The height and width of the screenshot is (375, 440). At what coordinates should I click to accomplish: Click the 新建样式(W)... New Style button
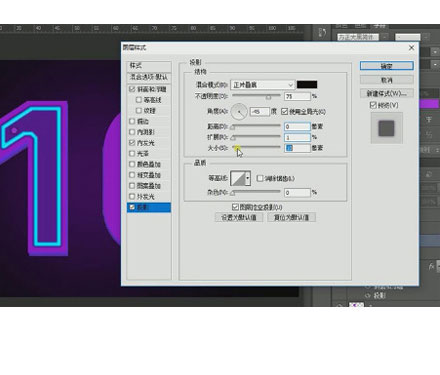(387, 93)
